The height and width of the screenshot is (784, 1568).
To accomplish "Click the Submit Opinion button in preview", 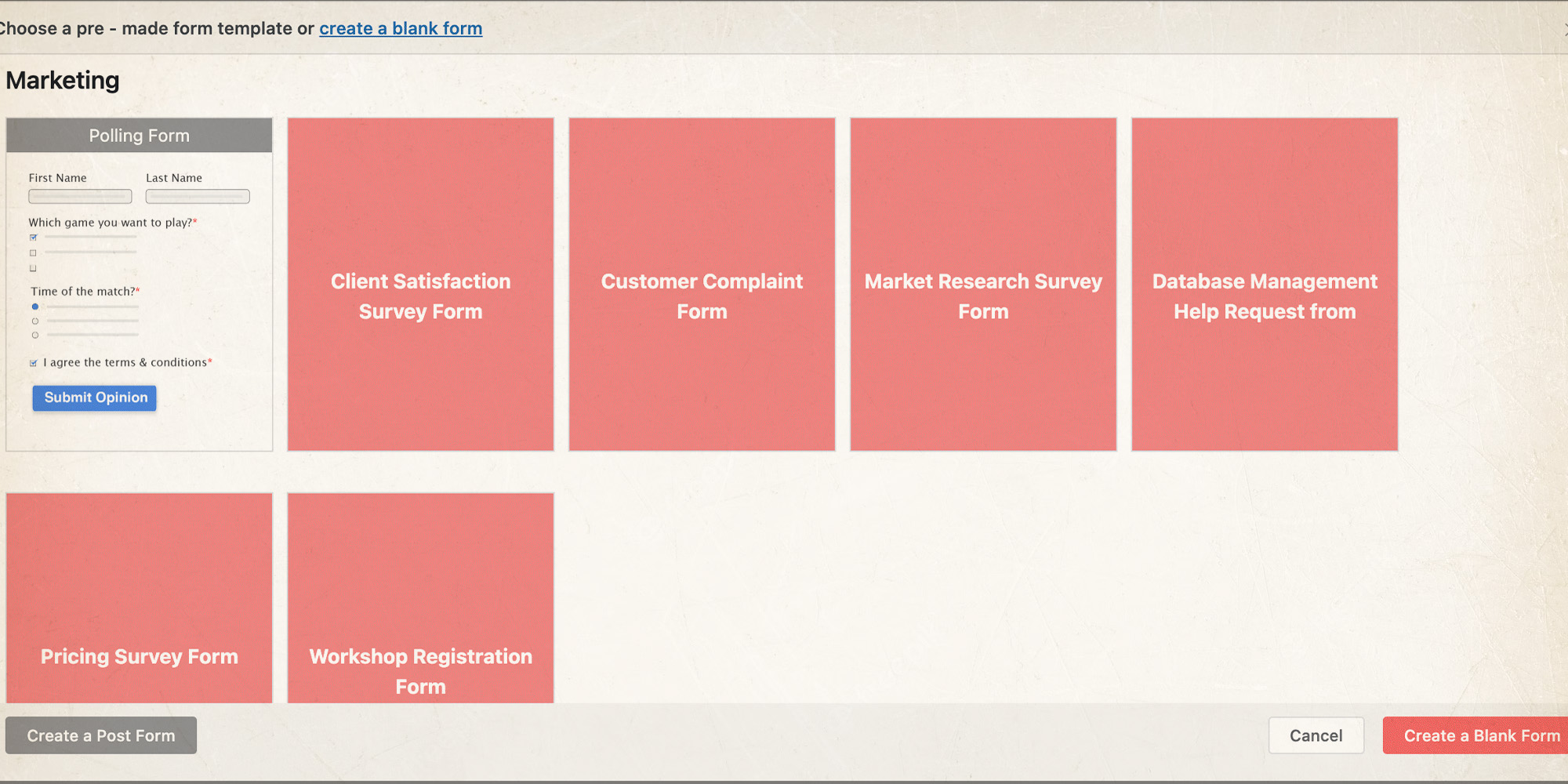I will (95, 397).
